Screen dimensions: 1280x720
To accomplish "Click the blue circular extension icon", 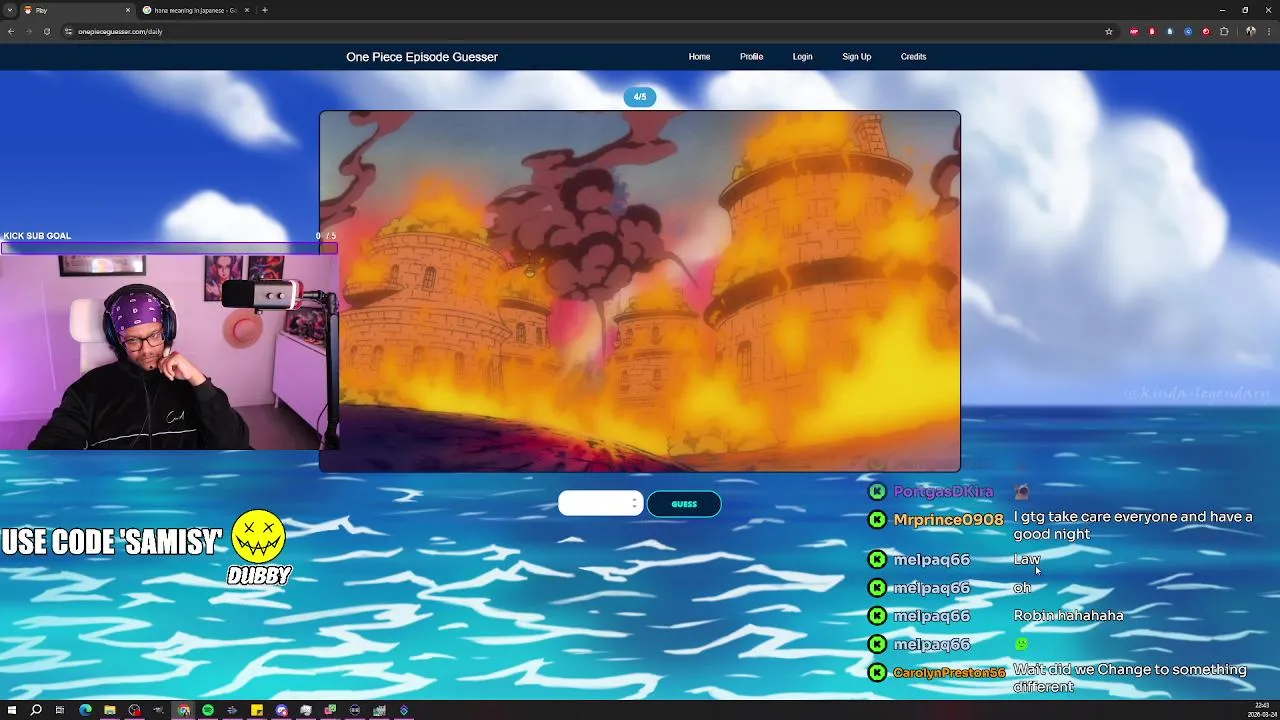I will [1188, 31].
